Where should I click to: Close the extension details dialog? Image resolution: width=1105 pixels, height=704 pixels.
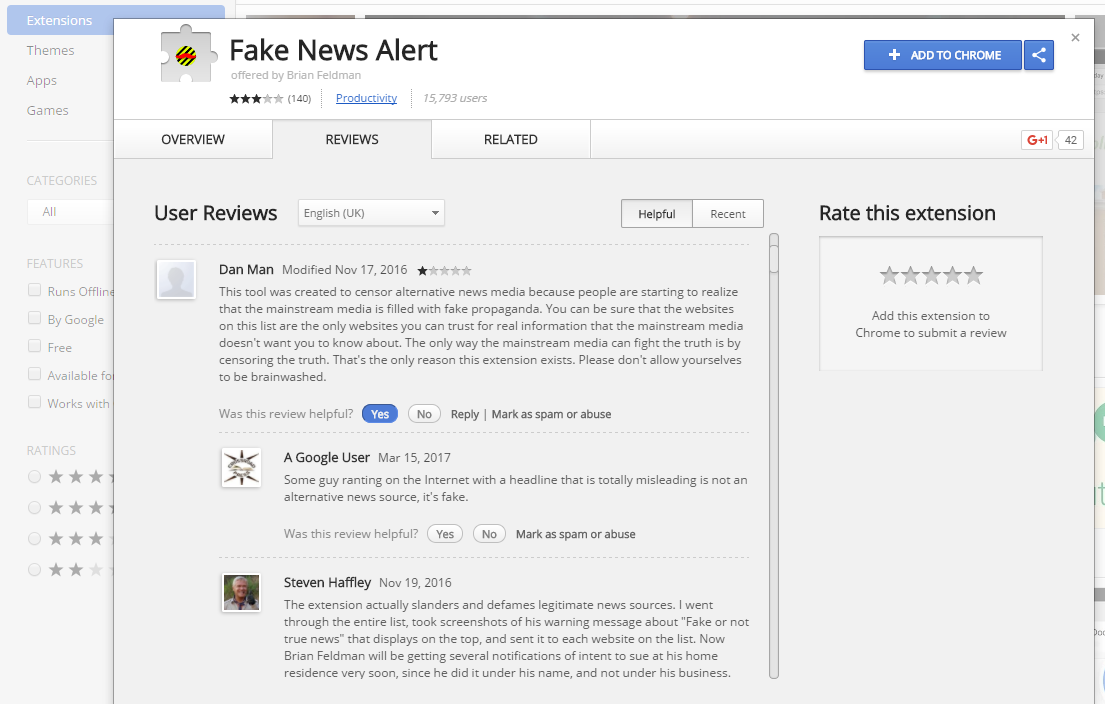pyautogui.click(x=1075, y=38)
